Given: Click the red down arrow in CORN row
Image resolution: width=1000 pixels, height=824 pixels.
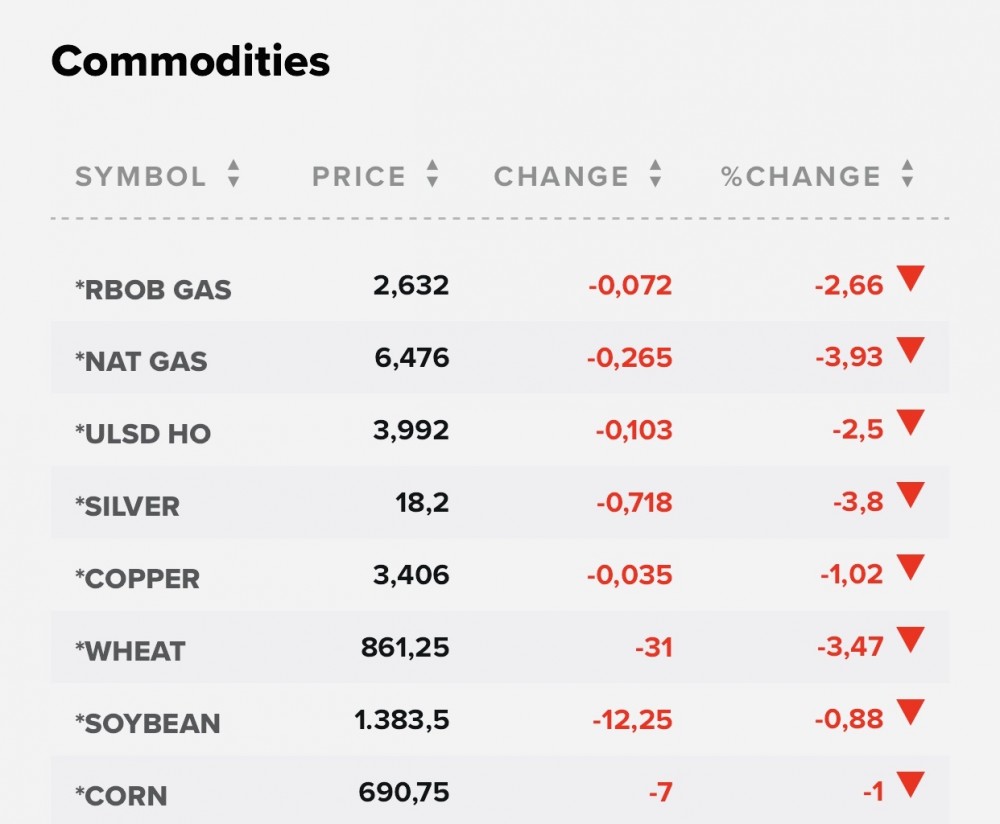Looking at the screenshot, I should coord(910,783).
